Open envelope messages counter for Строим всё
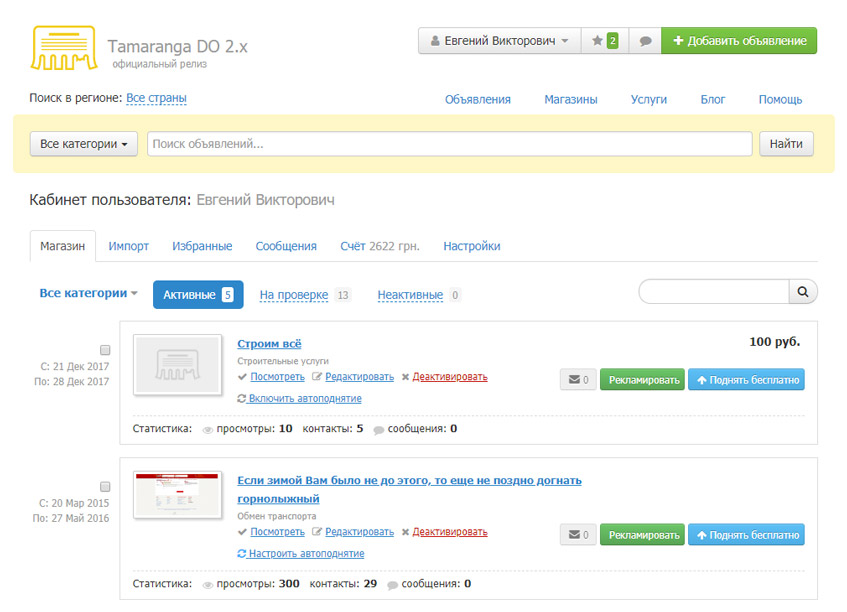Screen dimensions: 847x612 [x=578, y=380]
